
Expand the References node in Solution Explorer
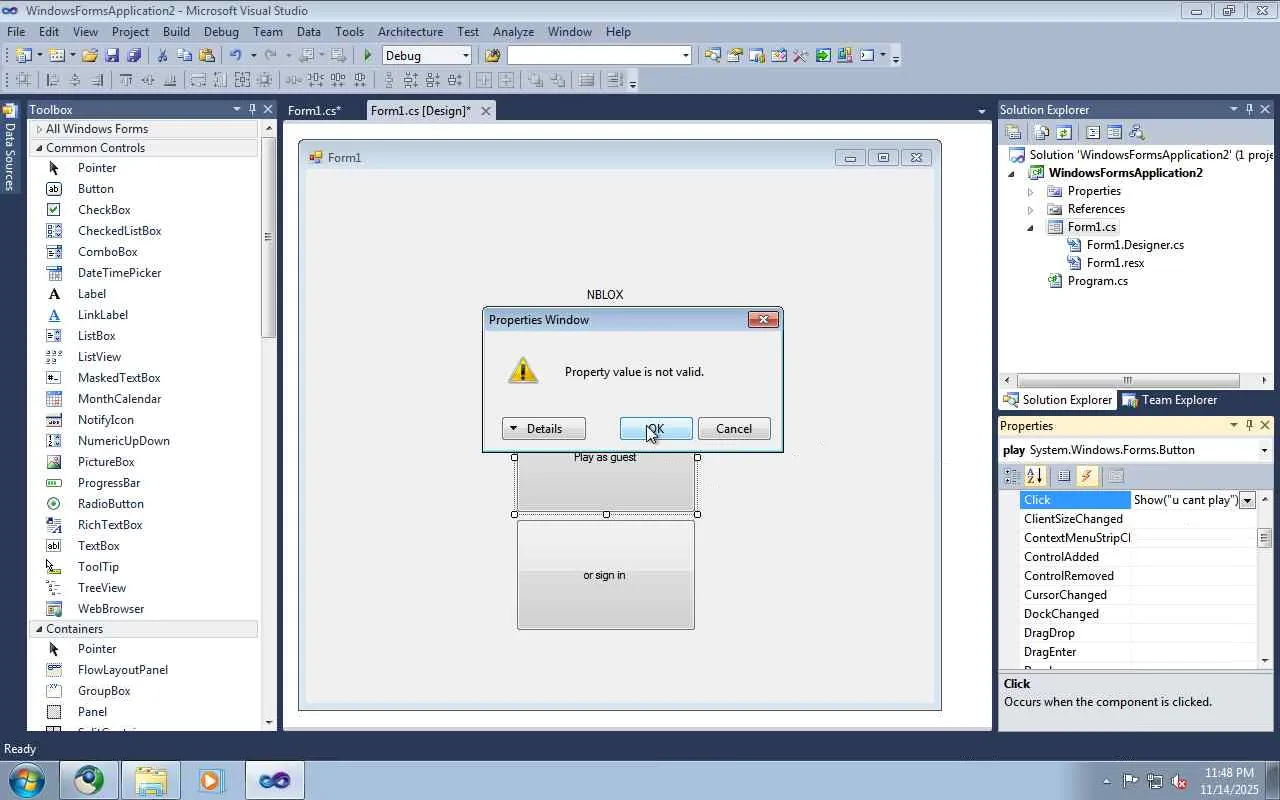tap(1030, 209)
